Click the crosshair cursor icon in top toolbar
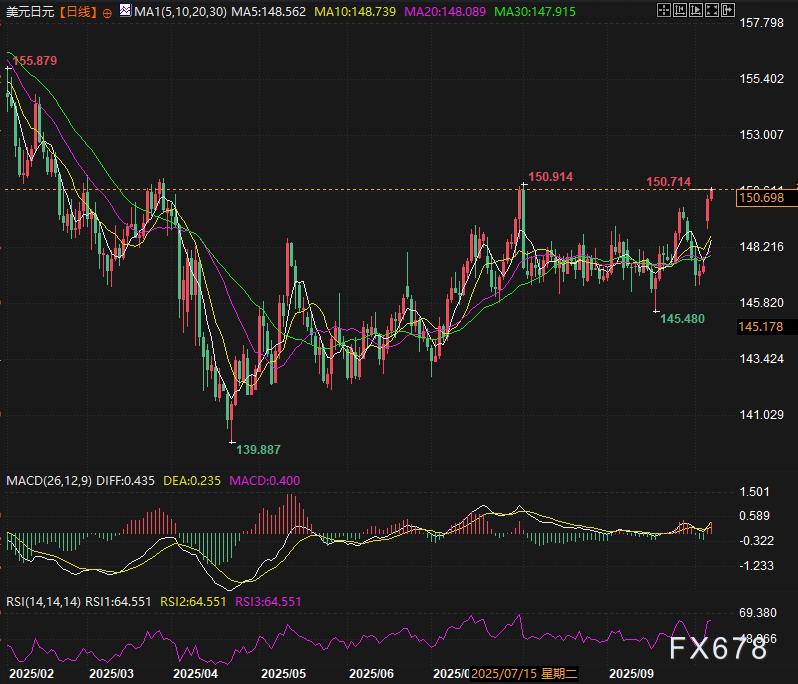 665,11
